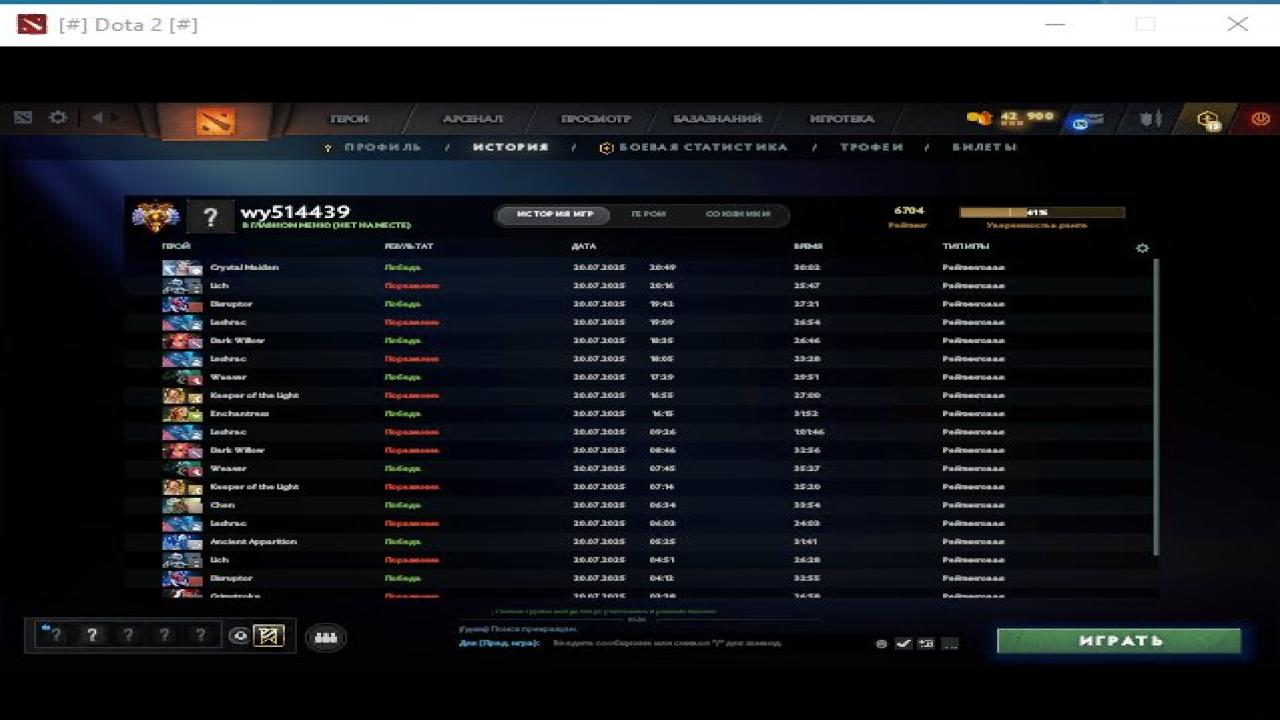This screenshot has width=1280, height=720.
Task: Open the Арсенал top menu tab
Action: coord(473,118)
